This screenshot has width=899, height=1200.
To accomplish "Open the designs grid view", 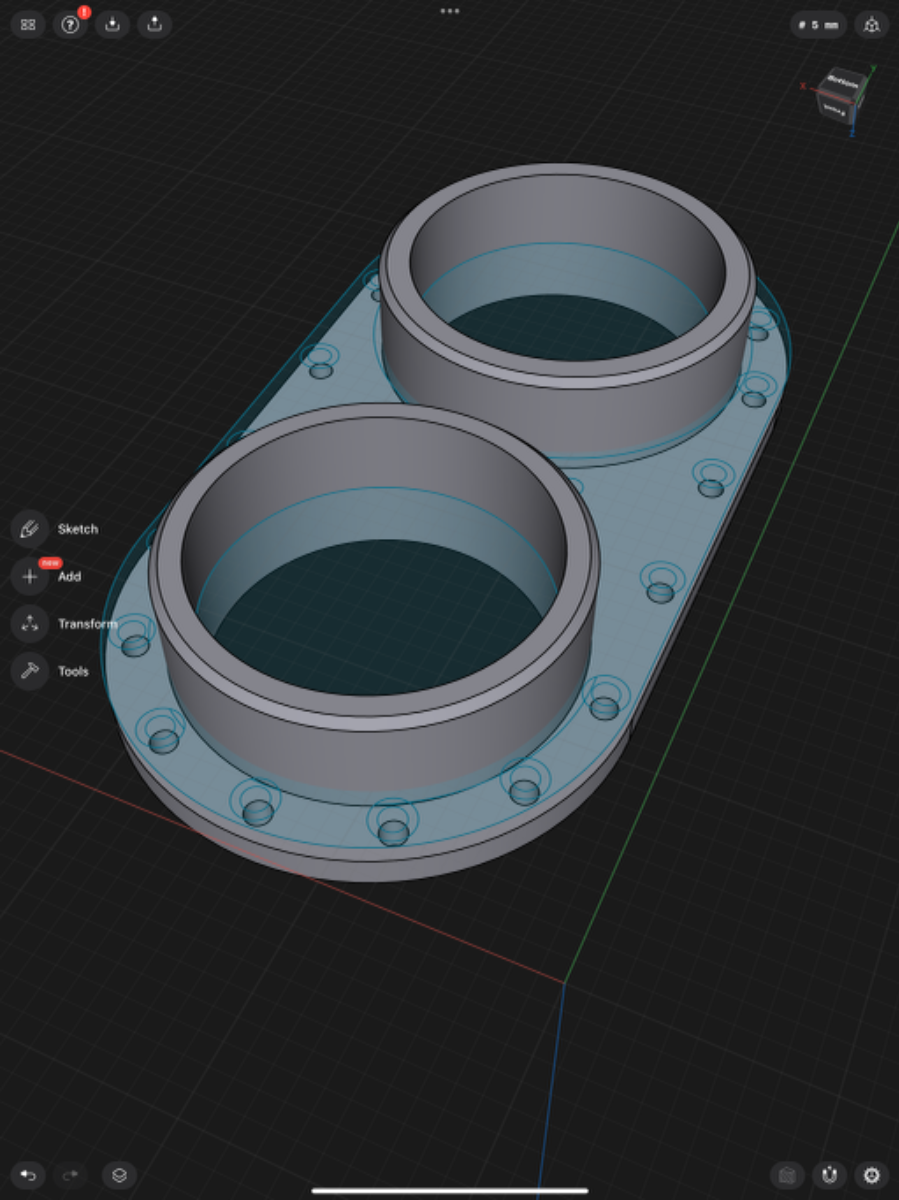I will pyautogui.click(x=28, y=25).
